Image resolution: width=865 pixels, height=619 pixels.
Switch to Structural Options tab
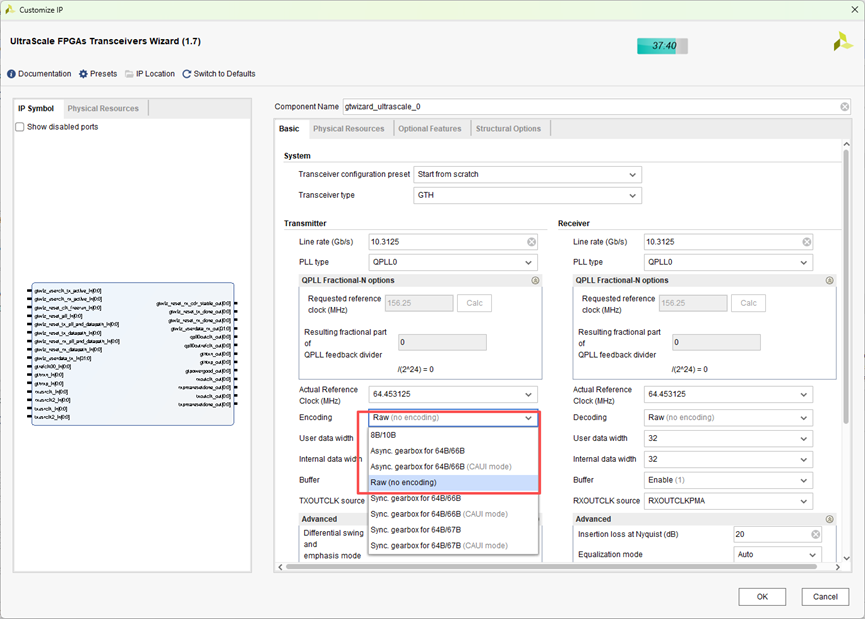click(508, 129)
